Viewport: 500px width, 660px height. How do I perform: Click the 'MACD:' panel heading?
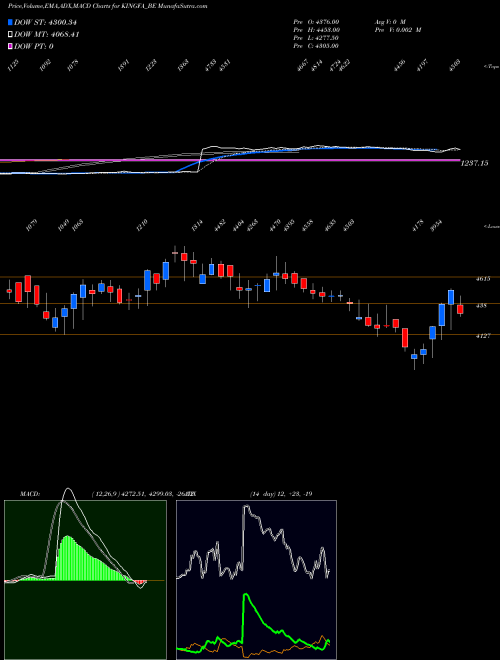coord(29,494)
